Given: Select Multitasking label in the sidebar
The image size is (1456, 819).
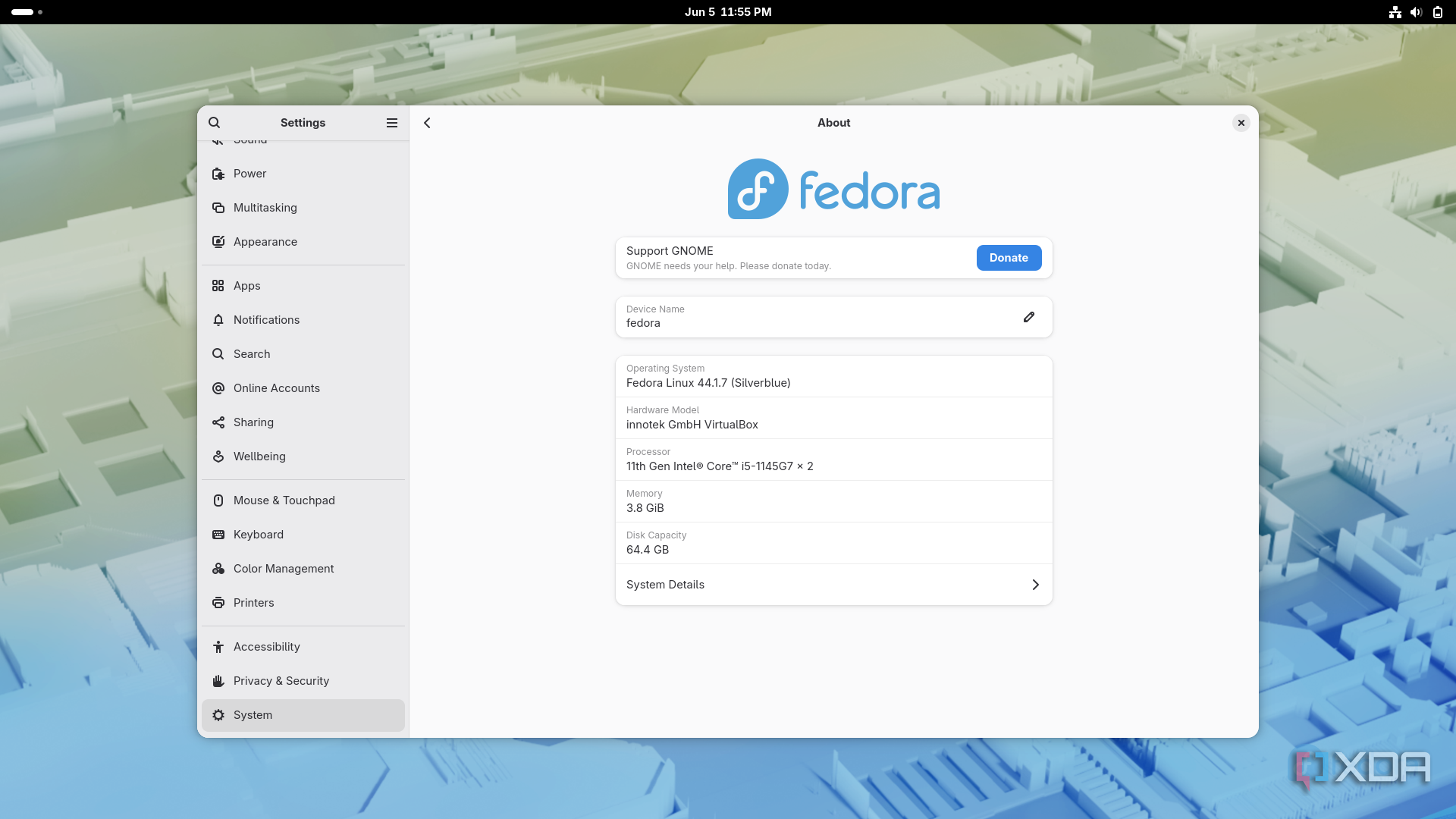Looking at the screenshot, I should (265, 208).
